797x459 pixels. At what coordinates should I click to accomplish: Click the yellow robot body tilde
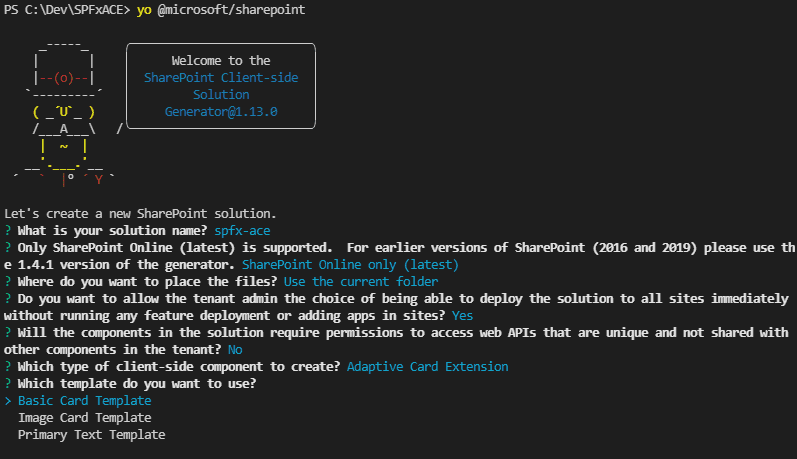pos(64,146)
